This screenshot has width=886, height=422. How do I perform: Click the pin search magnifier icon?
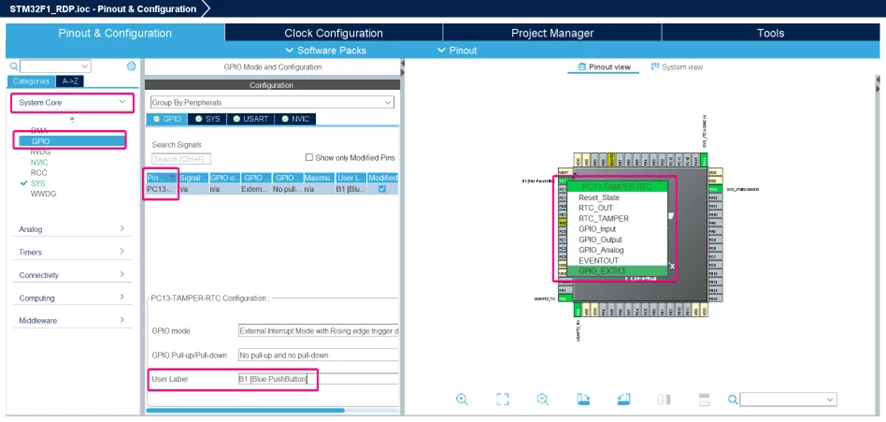[x=733, y=400]
